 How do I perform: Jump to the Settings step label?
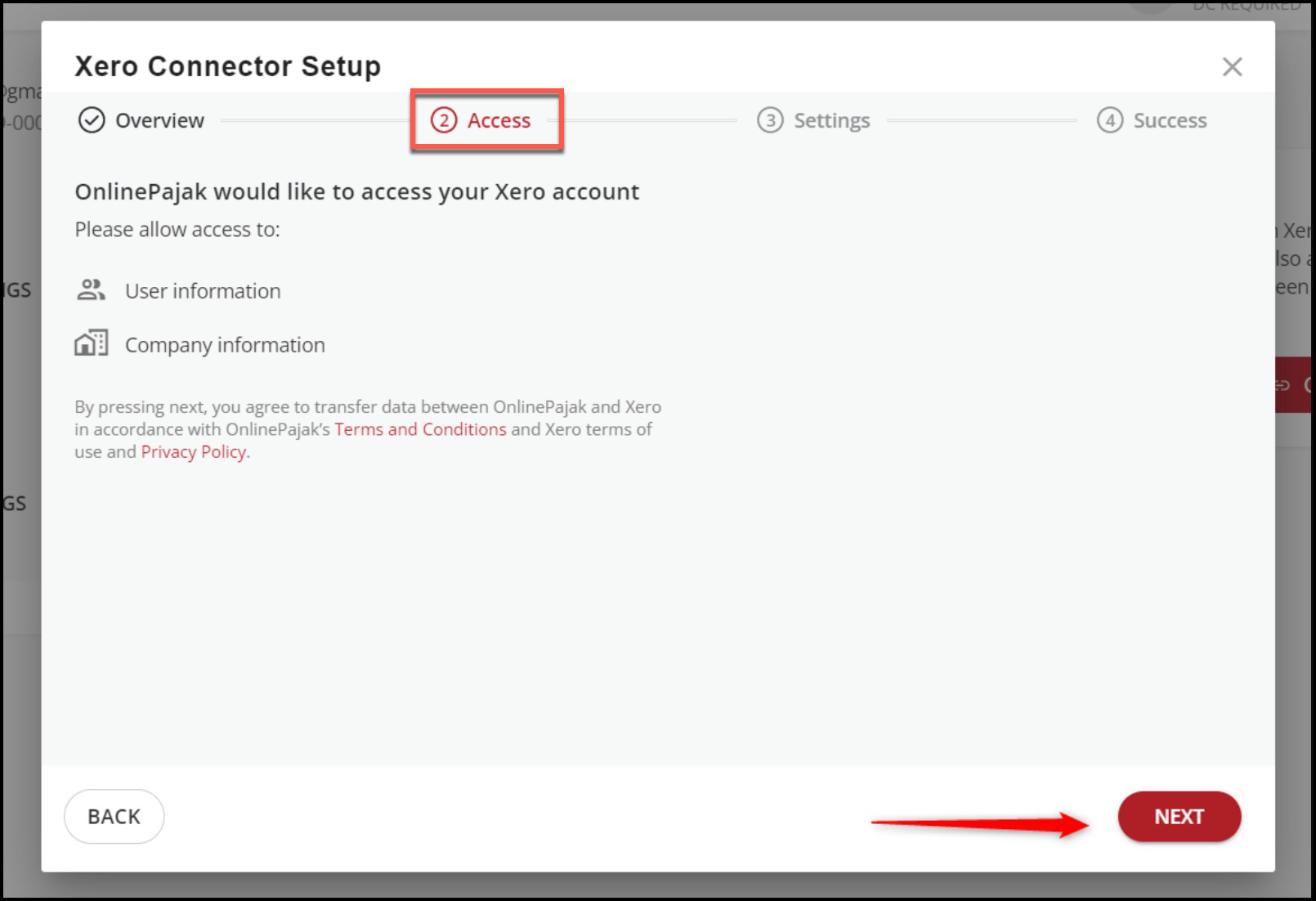point(831,121)
